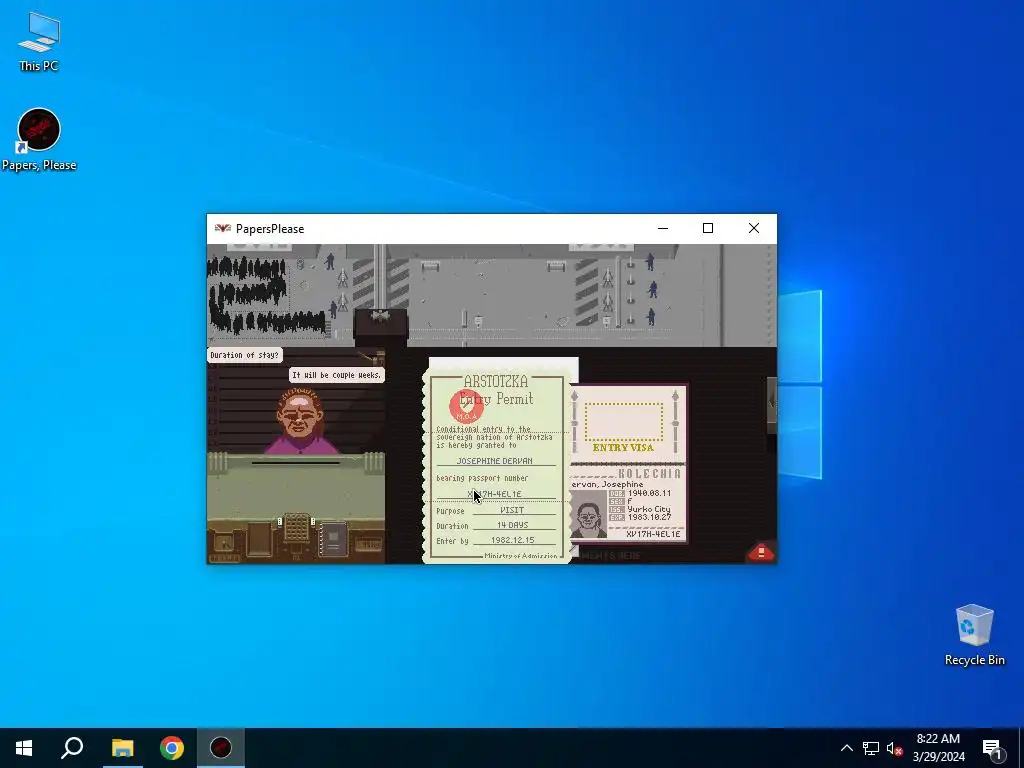Click the KOLECHIA country name on passport
Screen dimensions: 1024x768
(x=649, y=473)
